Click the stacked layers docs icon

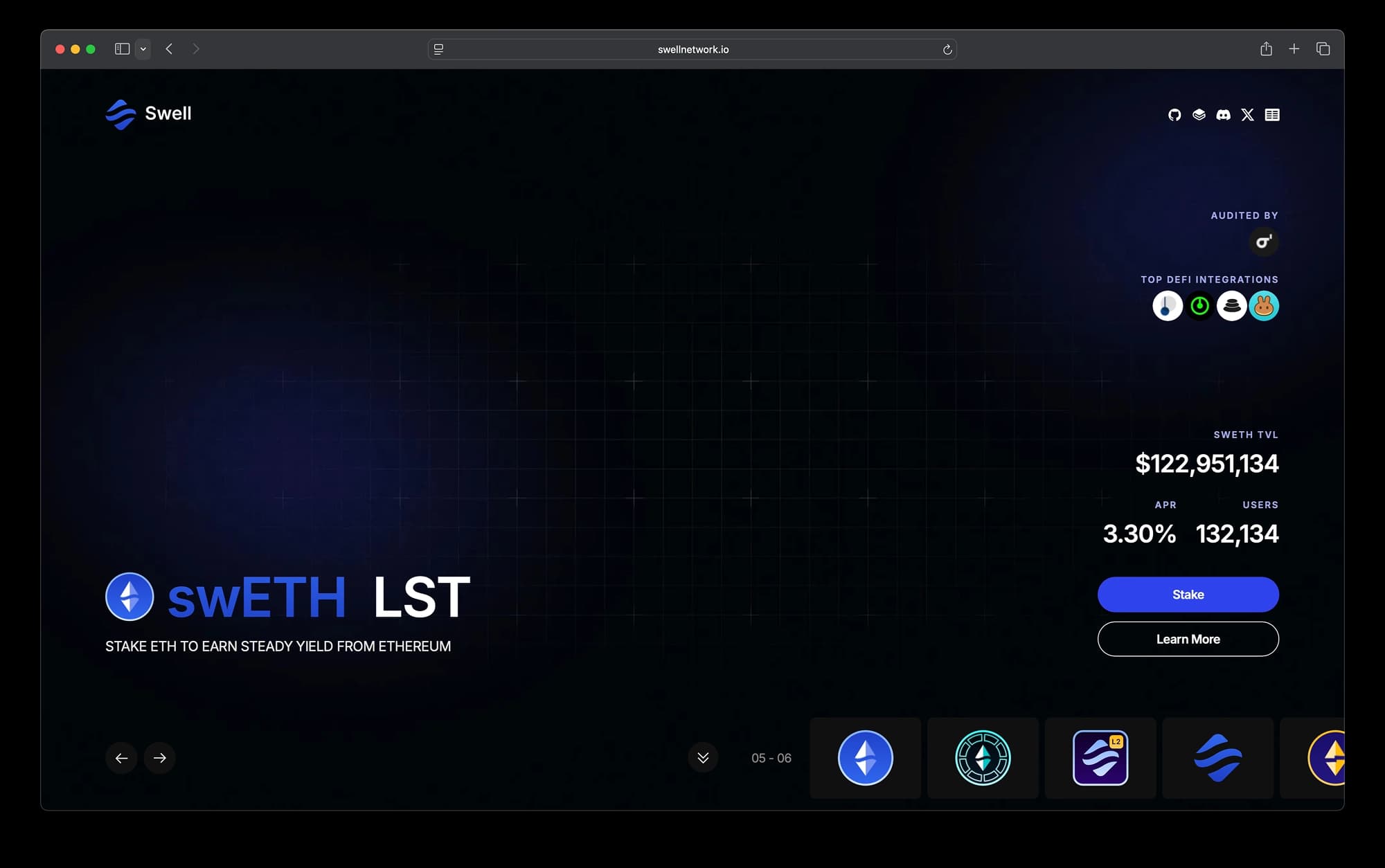click(x=1199, y=115)
